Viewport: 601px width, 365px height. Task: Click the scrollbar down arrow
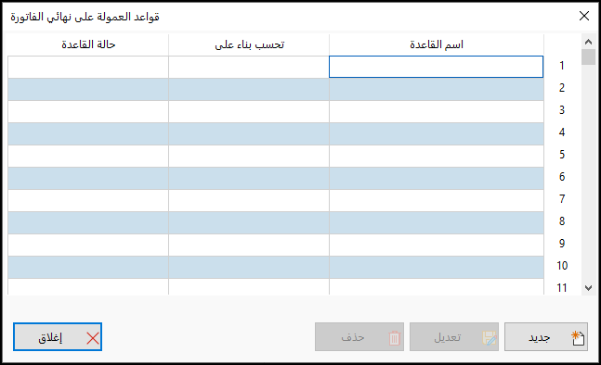coord(588,288)
